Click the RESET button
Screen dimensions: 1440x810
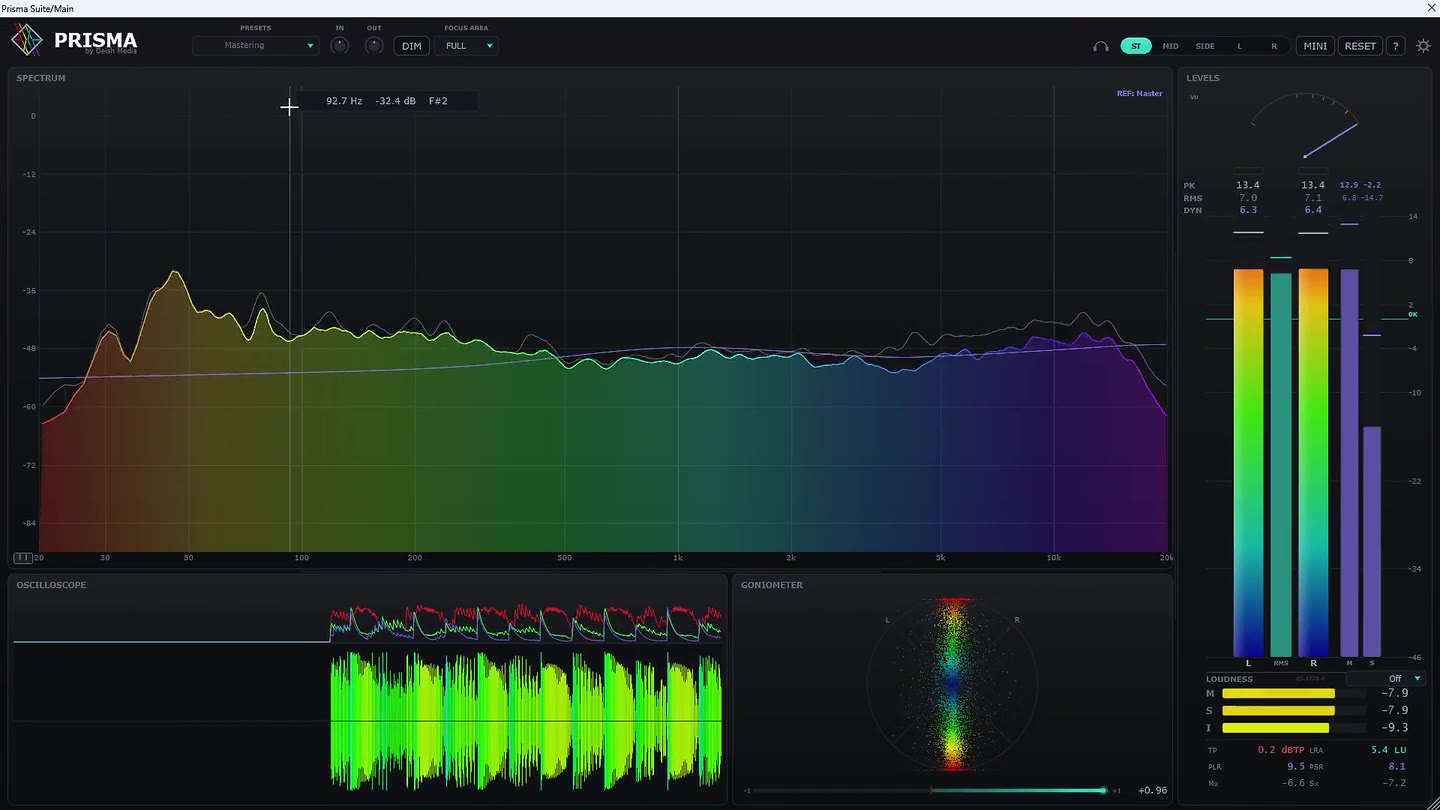1360,46
